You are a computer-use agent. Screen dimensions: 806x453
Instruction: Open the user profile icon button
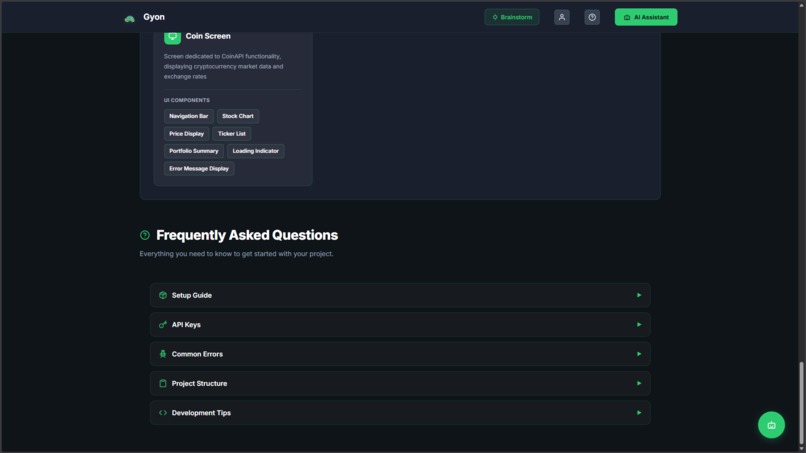pyautogui.click(x=562, y=17)
